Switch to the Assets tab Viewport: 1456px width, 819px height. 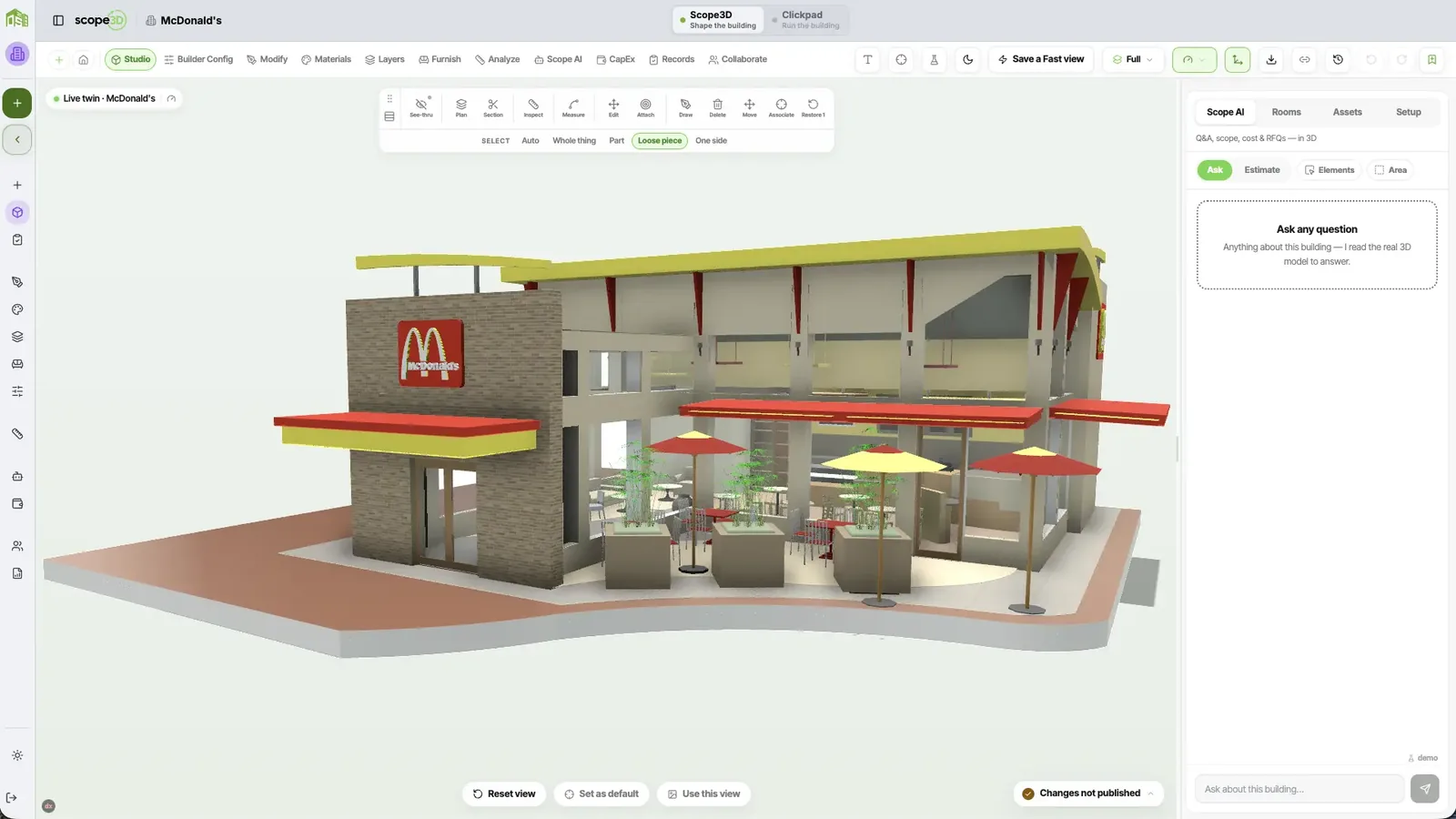[x=1347, y=112]
